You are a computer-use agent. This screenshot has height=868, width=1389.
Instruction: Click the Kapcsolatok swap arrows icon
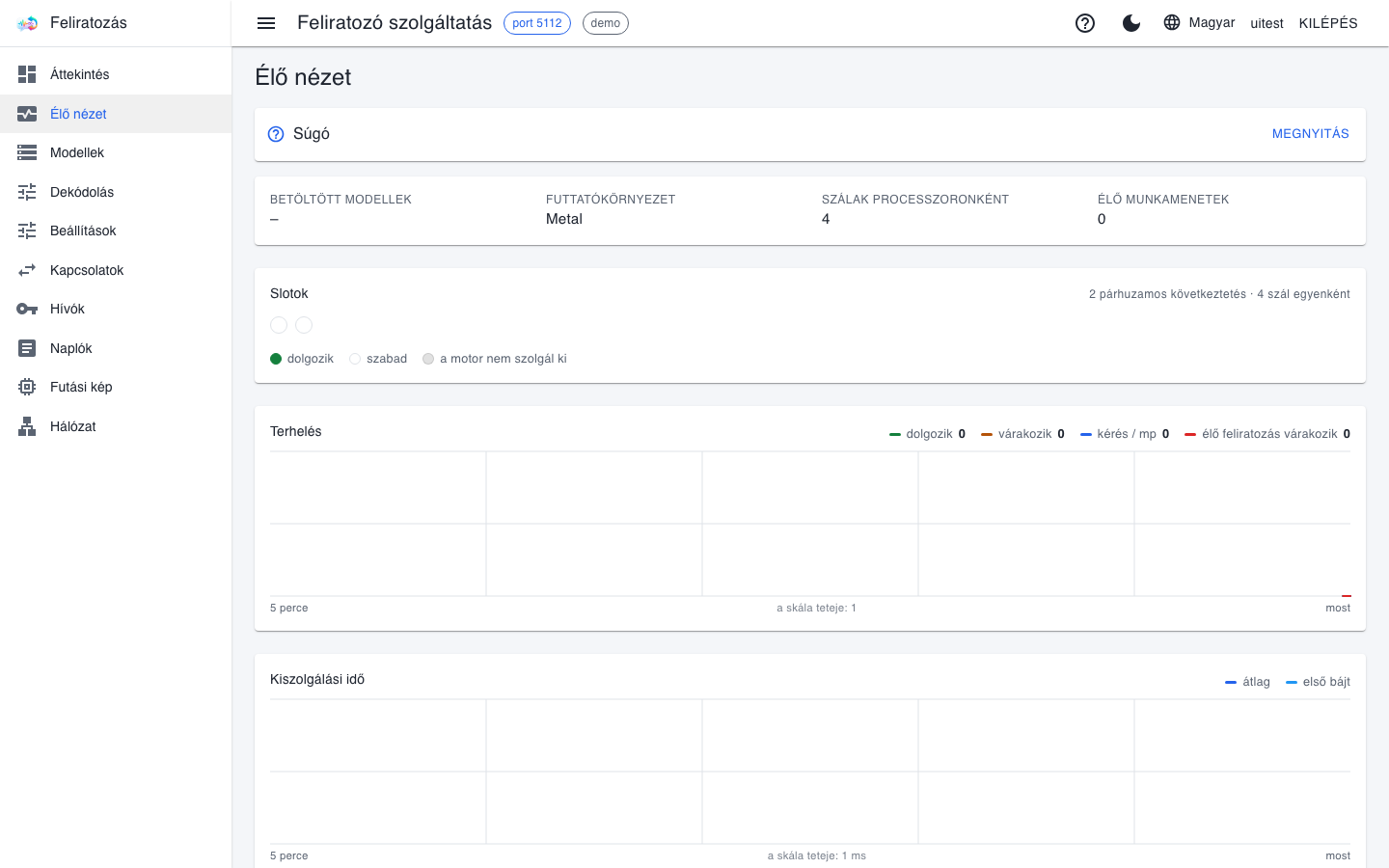(x=27, y=270)
